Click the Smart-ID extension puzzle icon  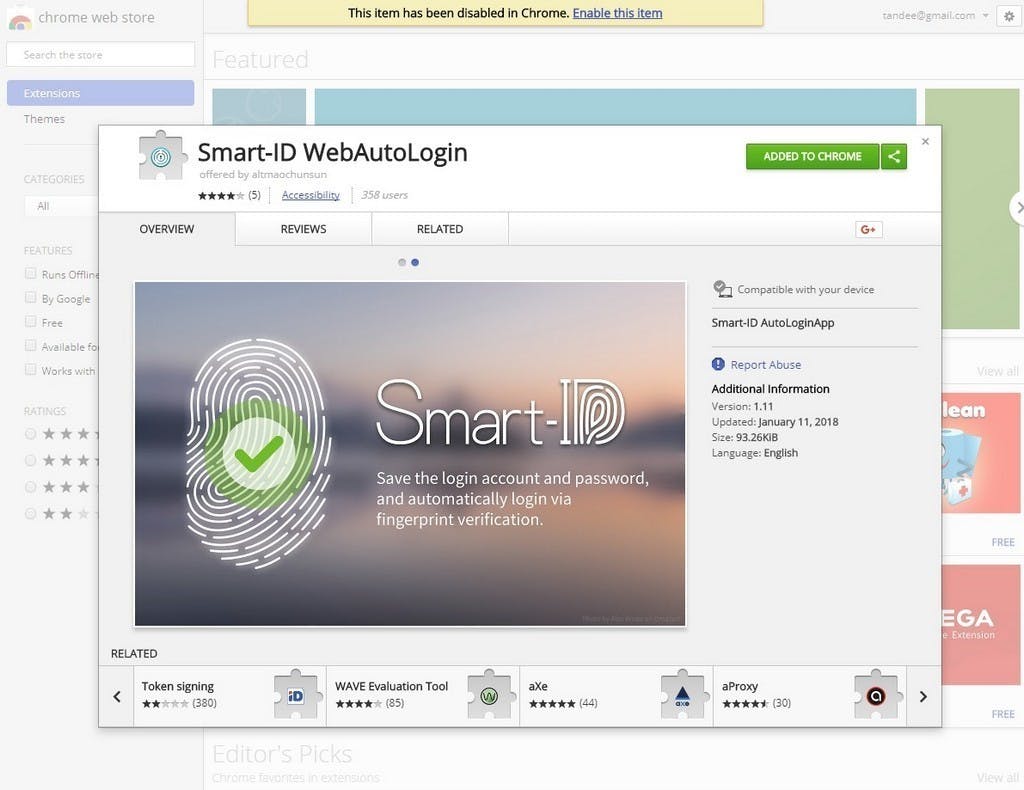click(161, 157)
